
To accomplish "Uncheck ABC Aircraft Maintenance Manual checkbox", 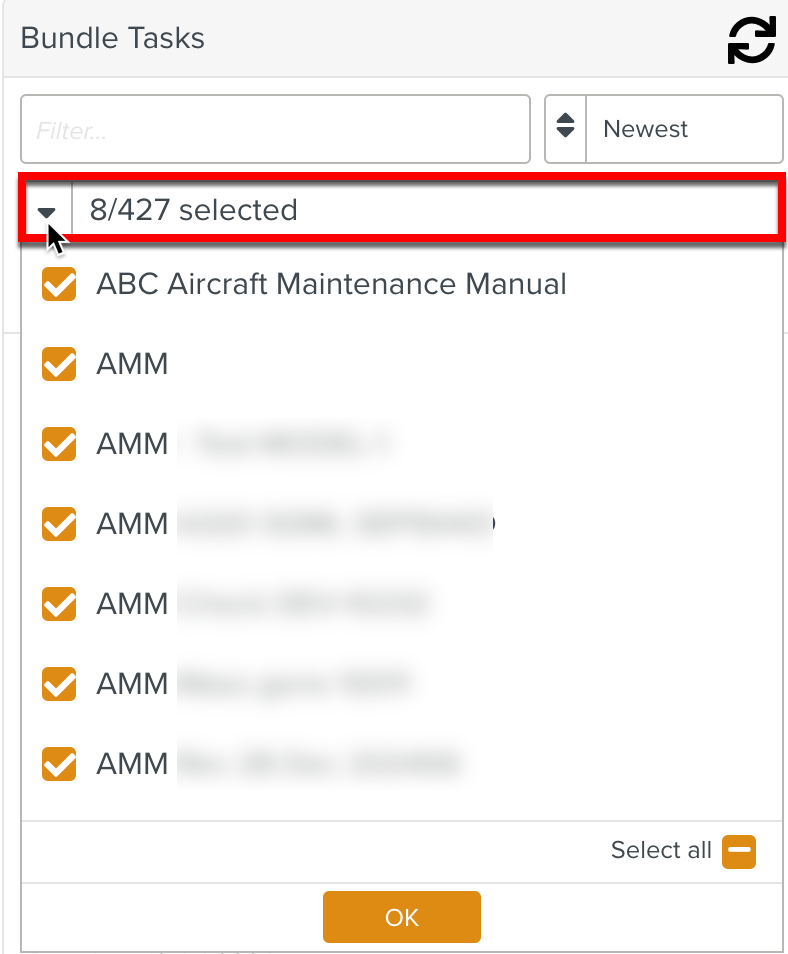I will (59, 284).
